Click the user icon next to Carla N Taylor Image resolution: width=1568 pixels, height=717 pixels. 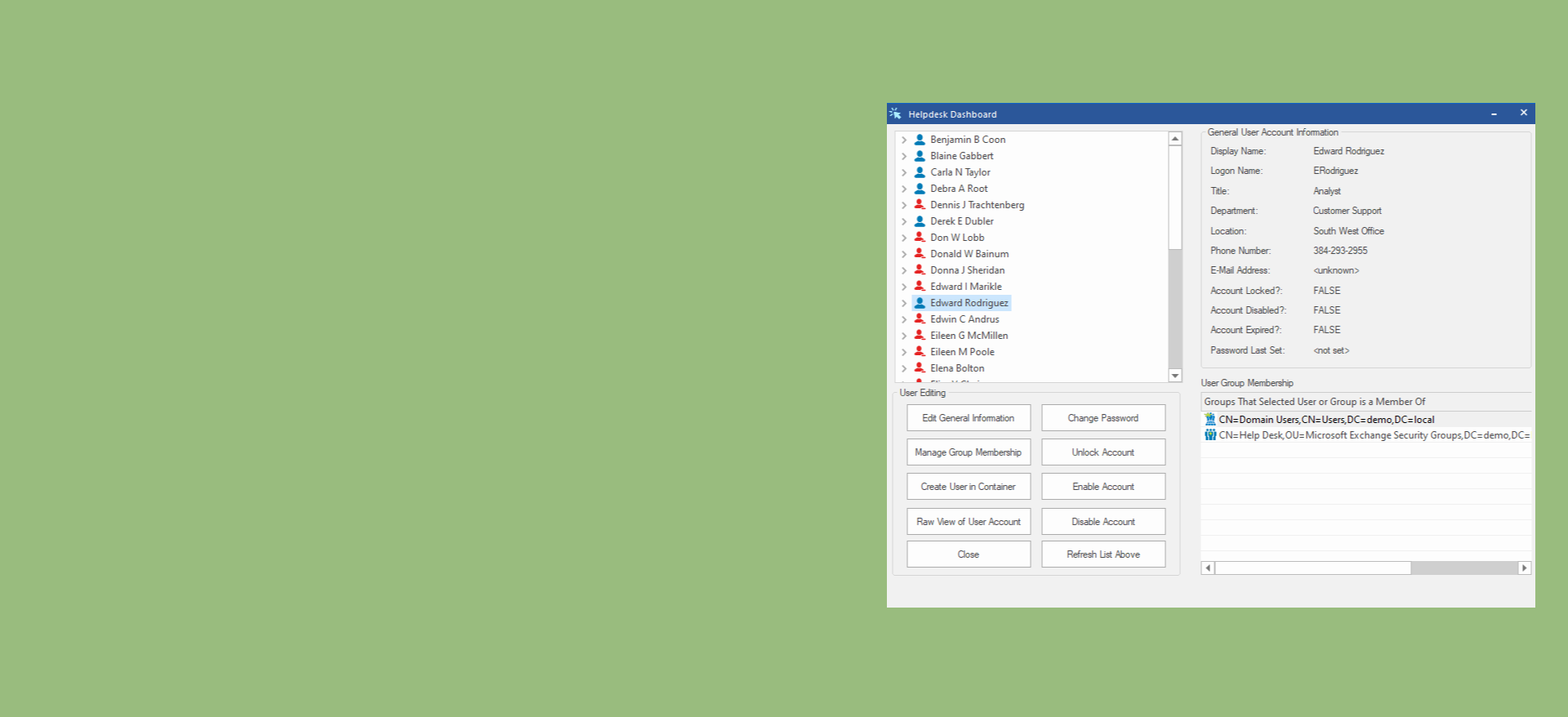[x=920, y=172]
